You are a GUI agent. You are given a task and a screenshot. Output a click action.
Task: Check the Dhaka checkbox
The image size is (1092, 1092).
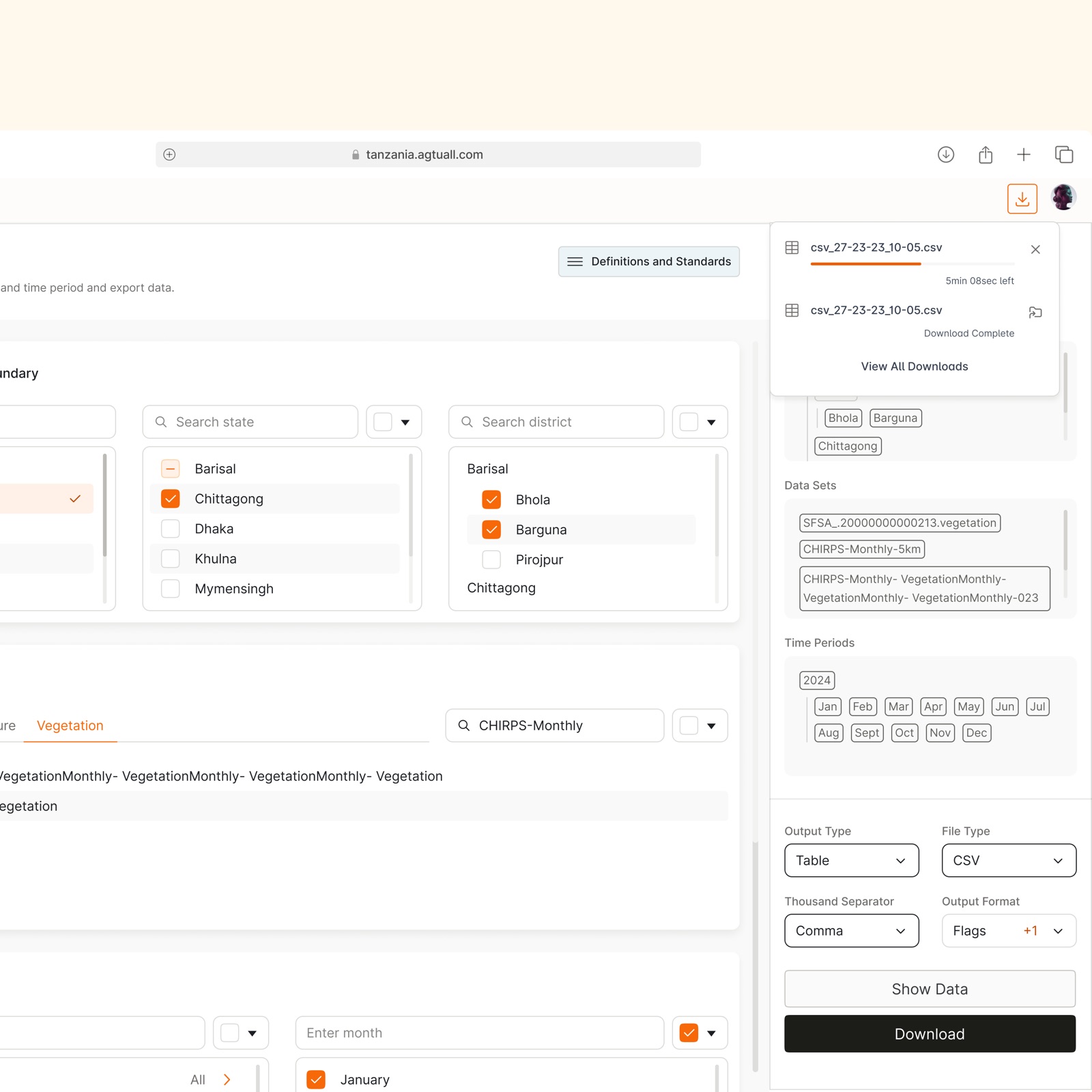[x=170, y=529]
